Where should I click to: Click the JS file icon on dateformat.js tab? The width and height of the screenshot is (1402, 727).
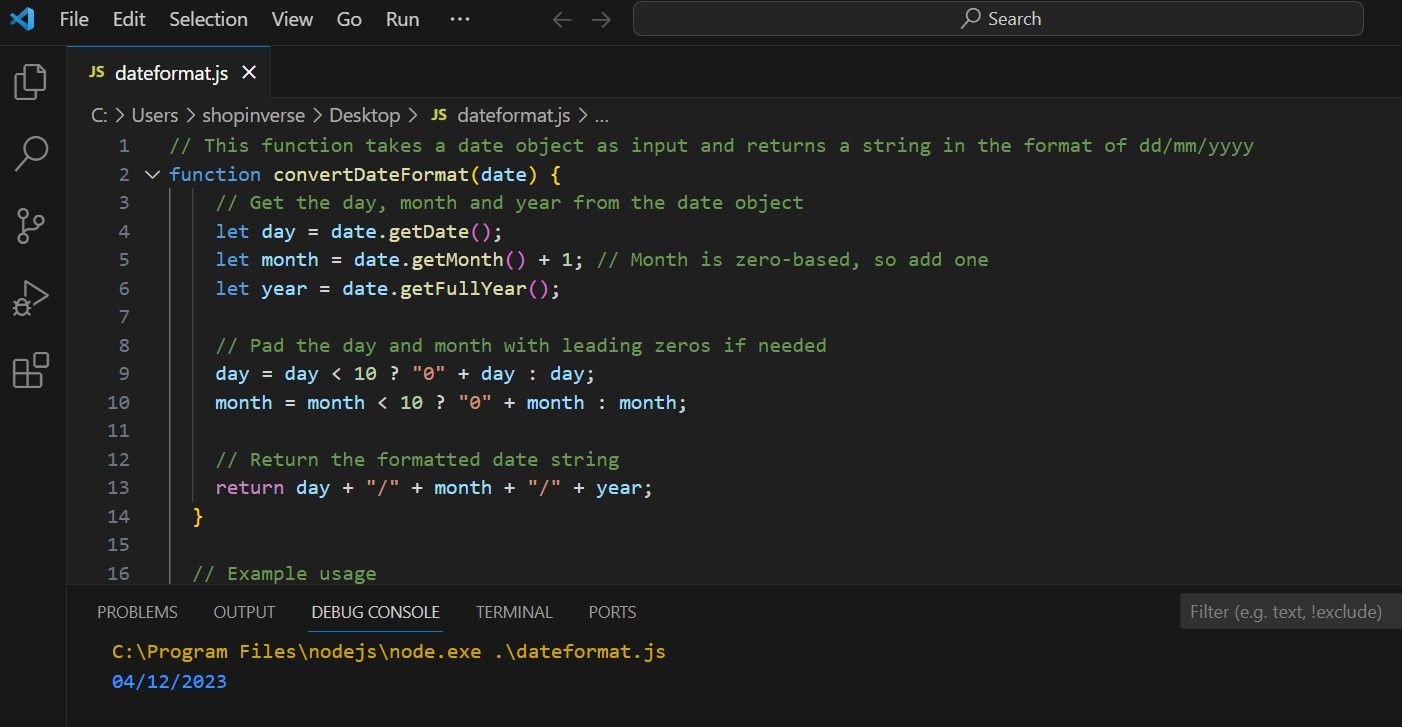point(97,72)
